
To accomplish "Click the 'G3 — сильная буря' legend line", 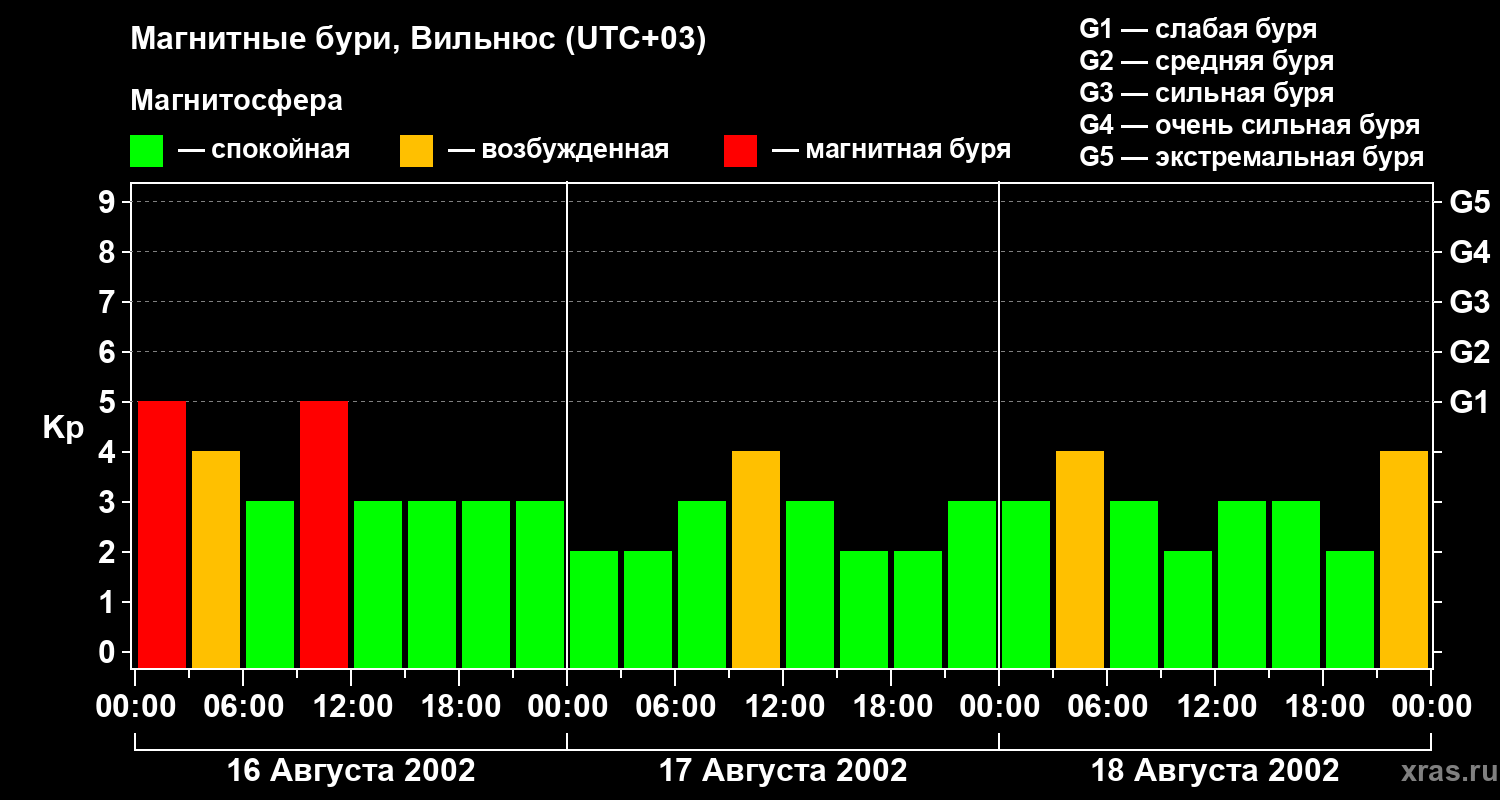I will (x=1207, y=93).
